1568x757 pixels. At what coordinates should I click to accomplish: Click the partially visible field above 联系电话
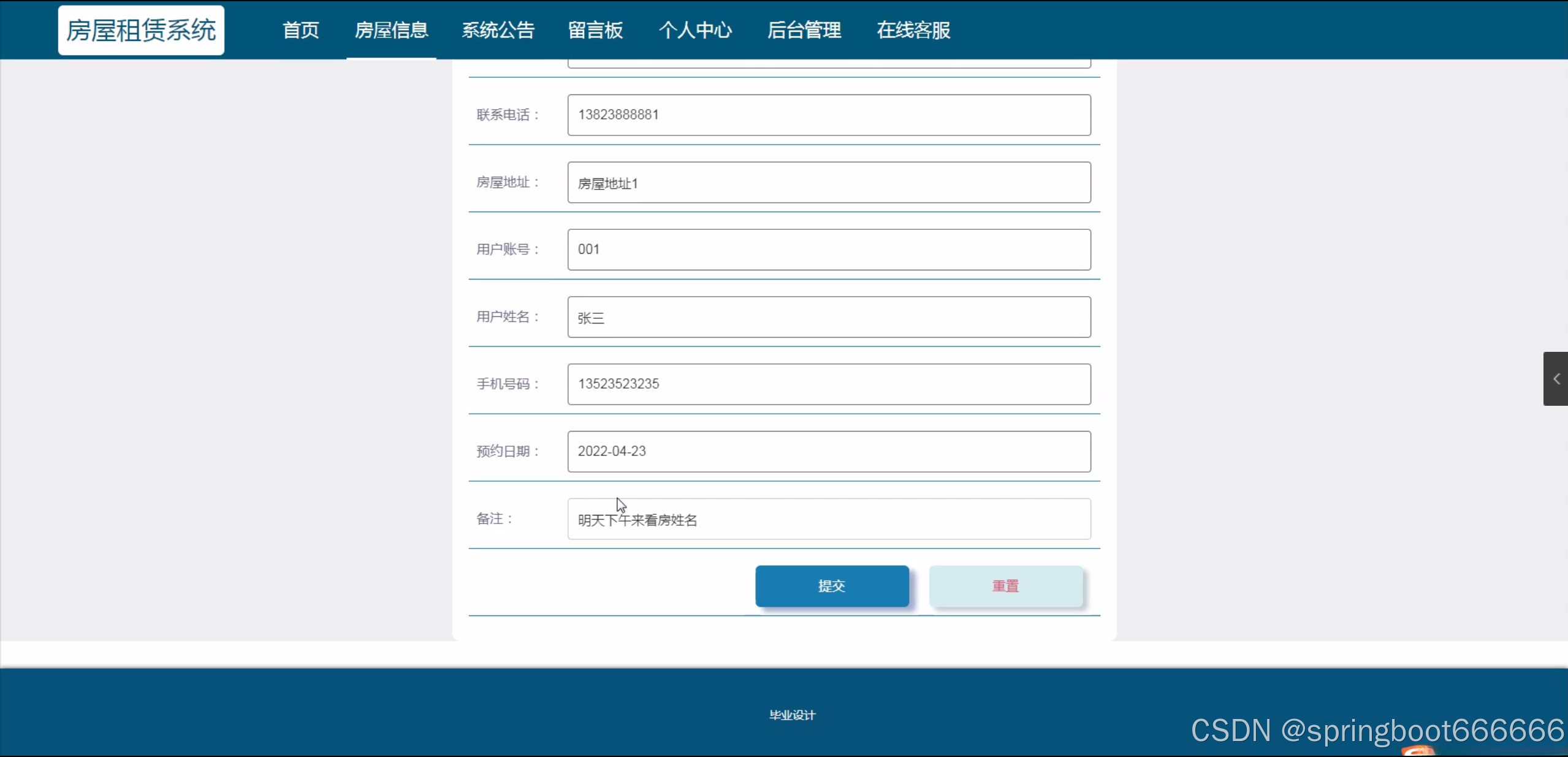coord(829,63)
